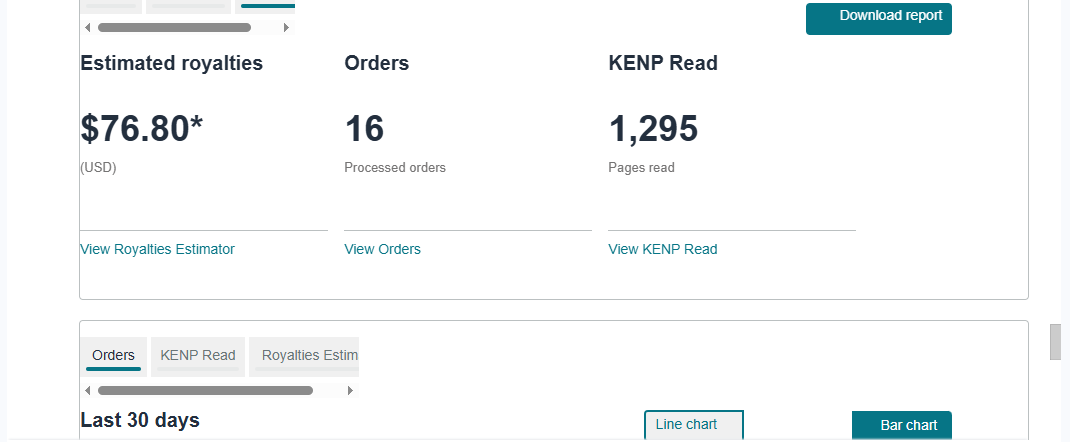
Task: Click the scrollbar thumb under Orders tabs
Action: click(x=205, y=391)
